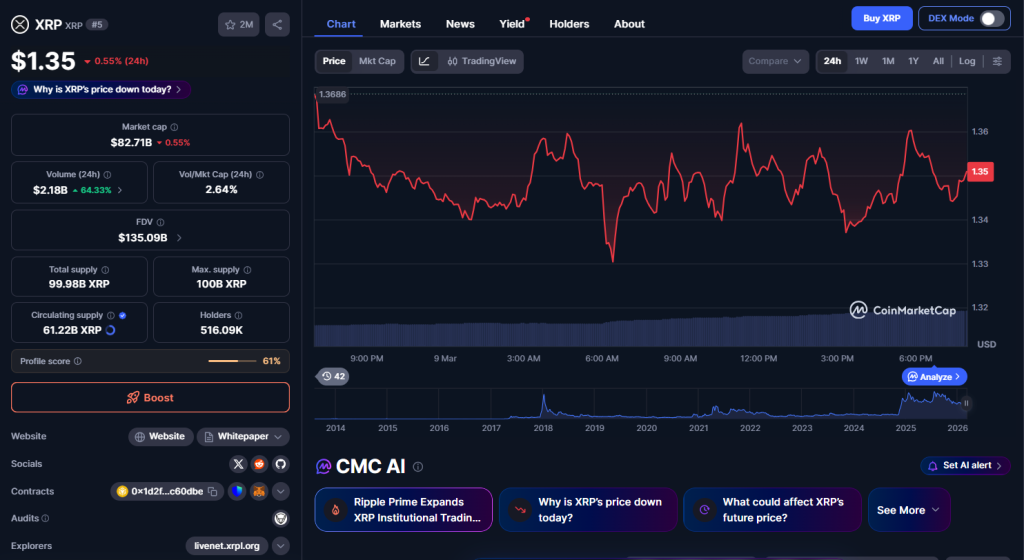
Task: Switch the chart to Mkt Cap view
Action: 377,62
